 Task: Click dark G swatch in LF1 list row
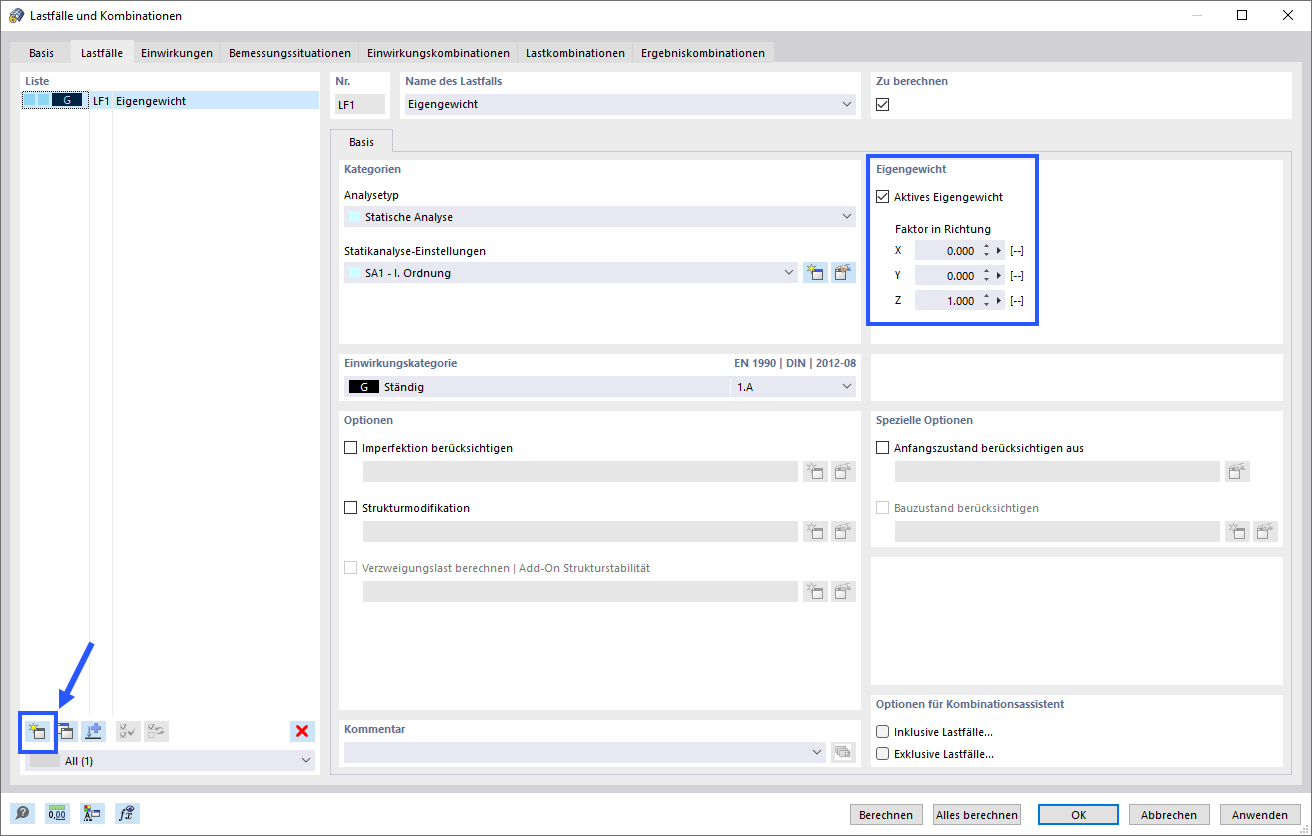(67, 101)
